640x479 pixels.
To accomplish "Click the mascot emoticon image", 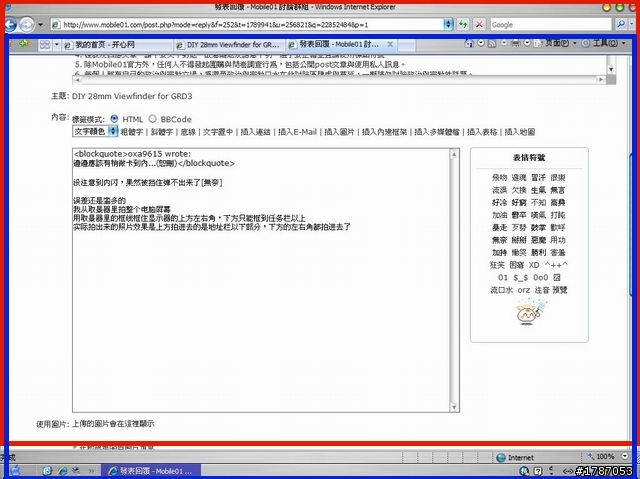I will coord(530,312).
